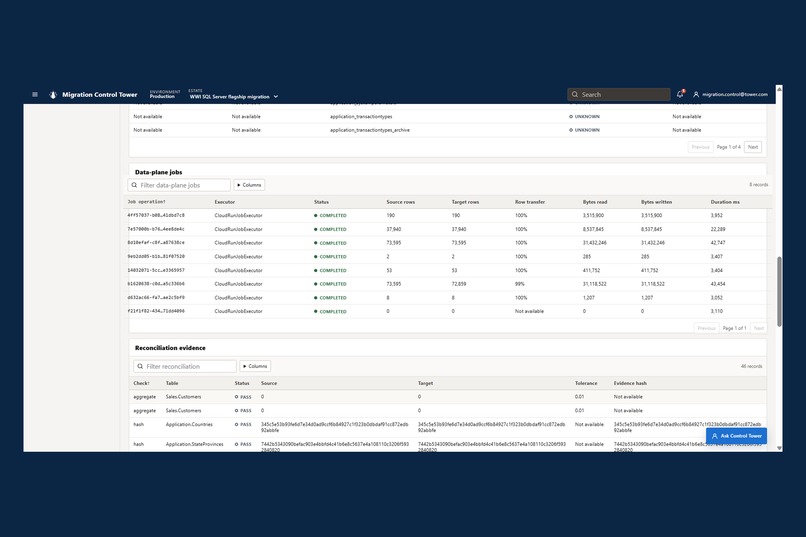Sort jobs by Status column header

pyautogui.click(x=321, y=202)
